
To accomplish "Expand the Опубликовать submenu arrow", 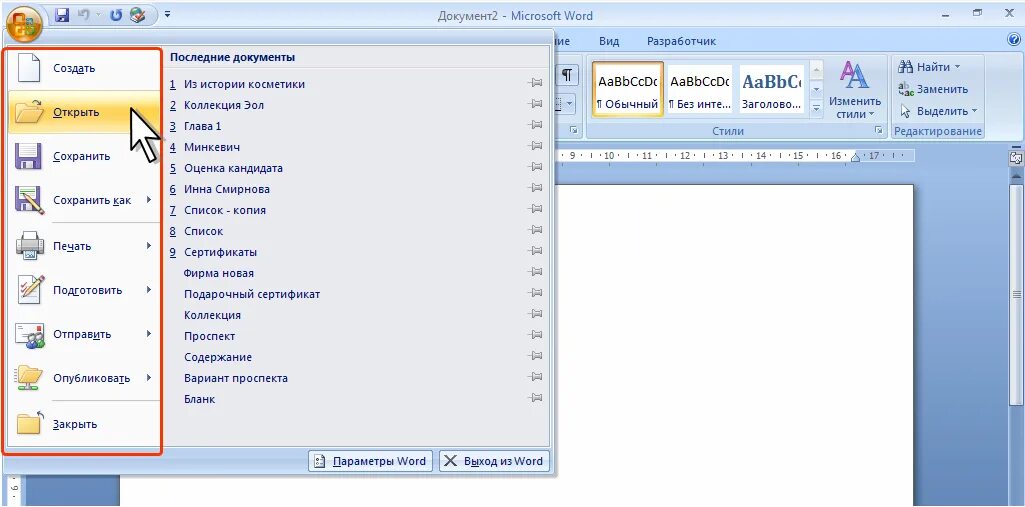I will (x=150, y=378).
